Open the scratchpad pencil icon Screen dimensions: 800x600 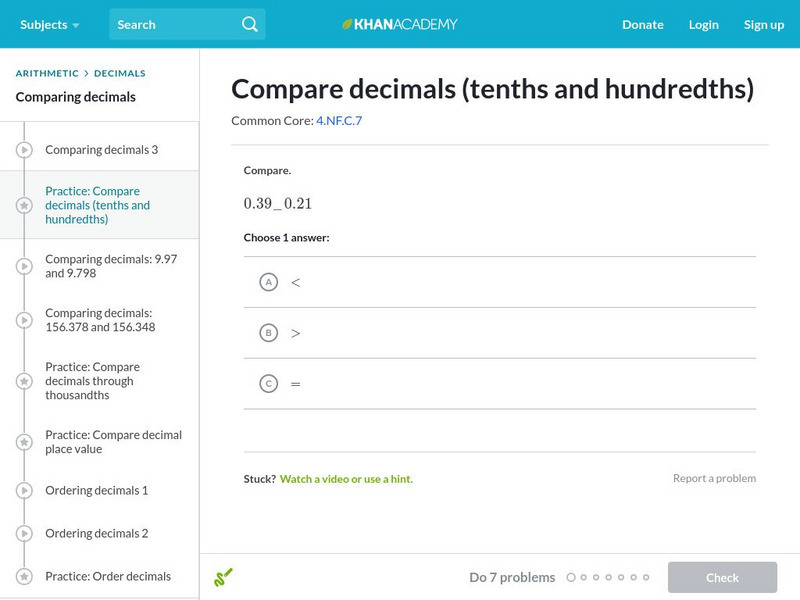223,577
